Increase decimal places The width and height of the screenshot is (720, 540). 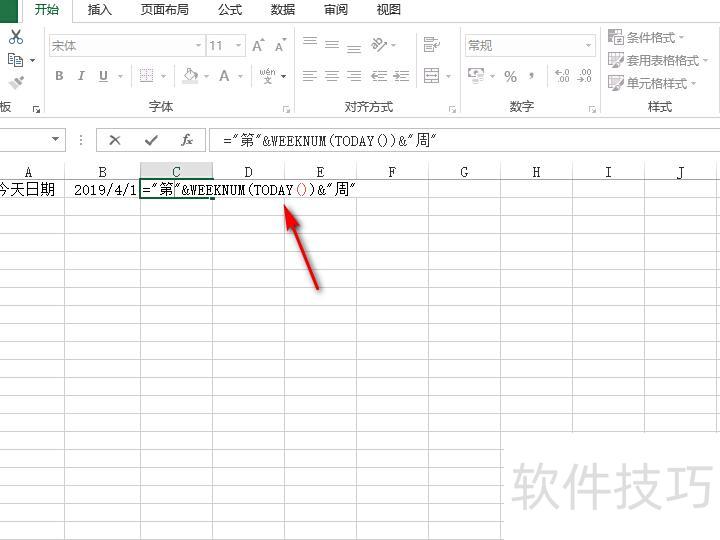click(x=562, y=76)
